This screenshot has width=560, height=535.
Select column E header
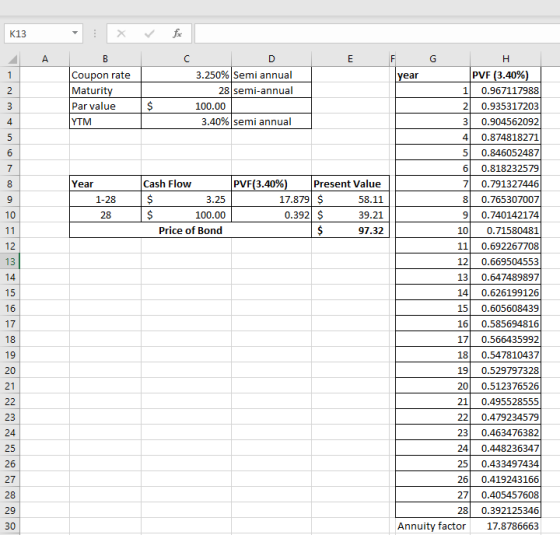(x=350, y=59)
